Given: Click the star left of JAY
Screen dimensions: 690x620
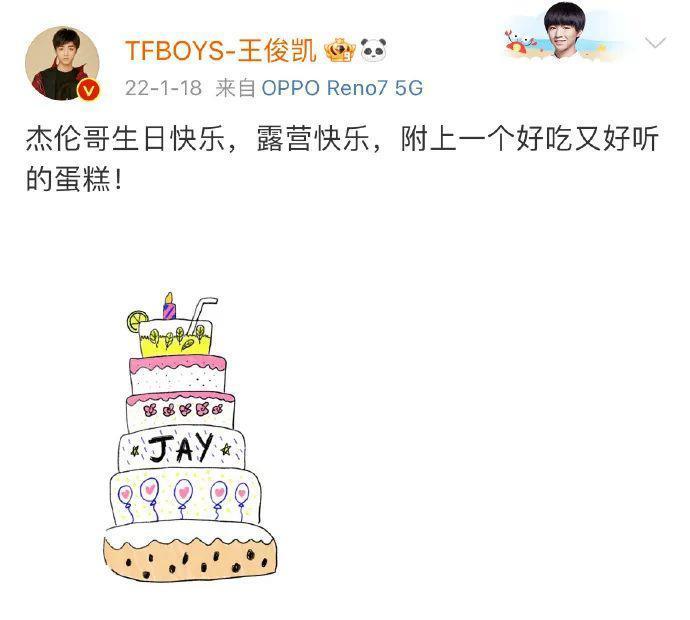Looking at the screenshot, I should [135, 451].
